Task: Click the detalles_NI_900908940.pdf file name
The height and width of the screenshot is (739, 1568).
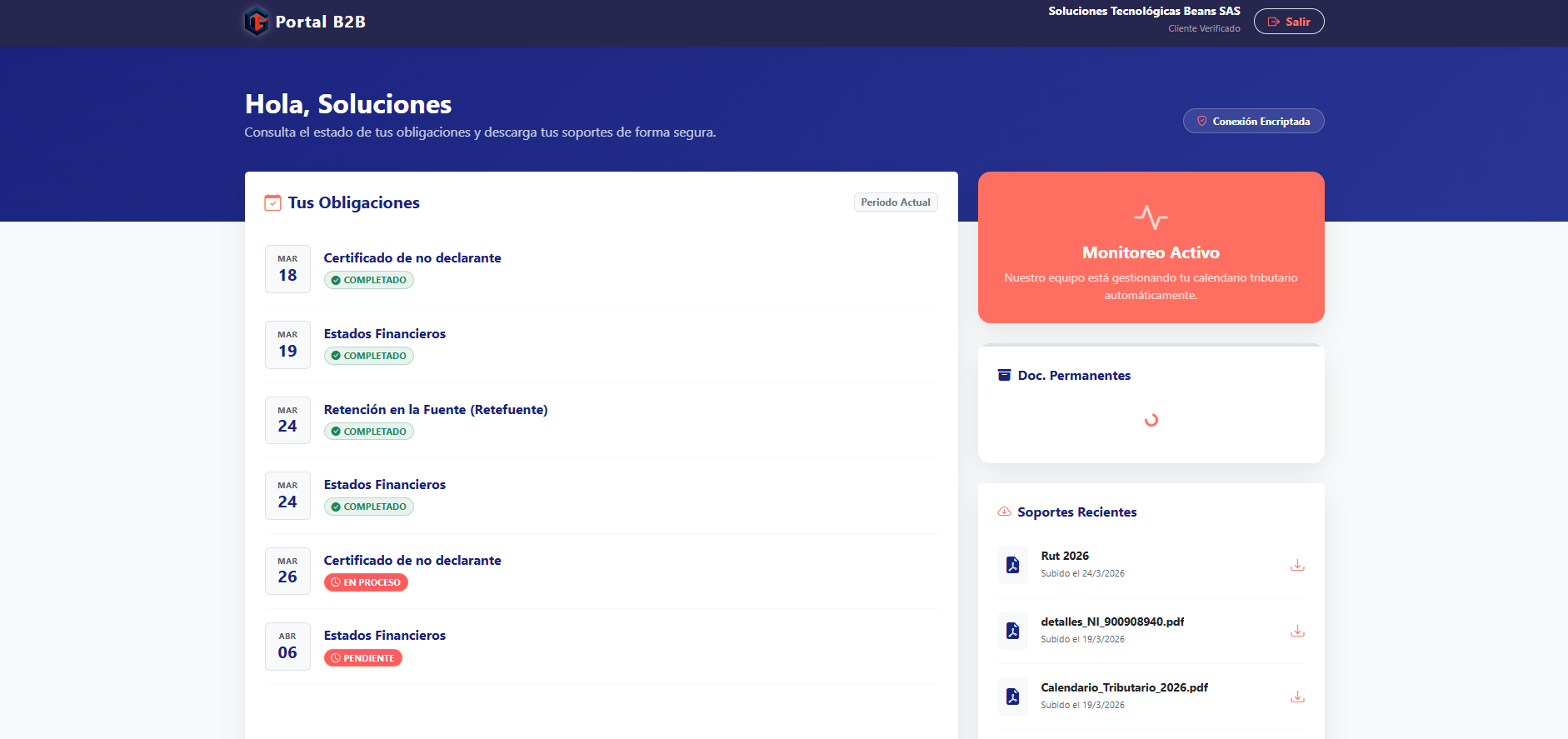Action: point(1112,622)
